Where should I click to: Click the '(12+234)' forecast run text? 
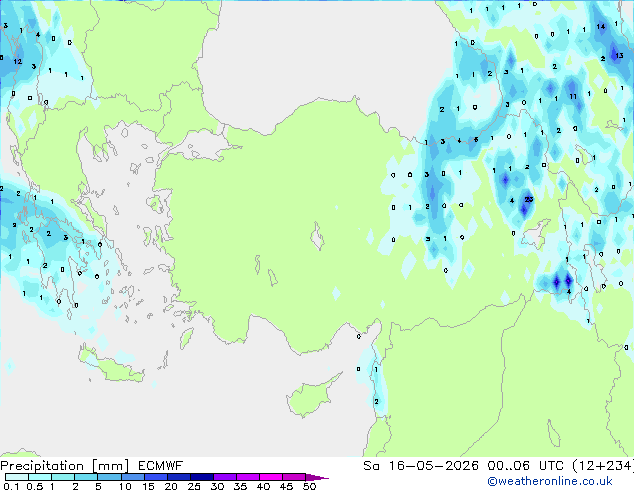(x=603, y=466)
